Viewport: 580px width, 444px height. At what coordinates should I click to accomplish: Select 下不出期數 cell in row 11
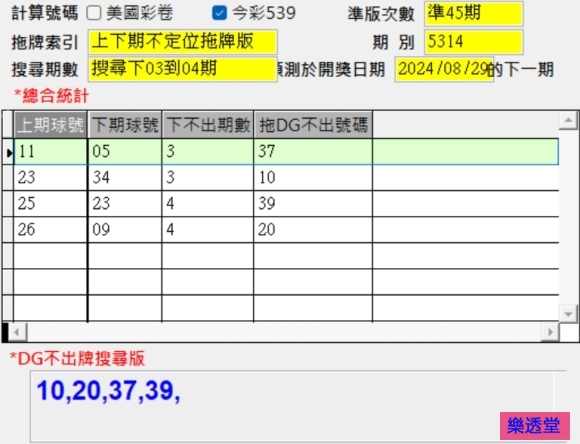(x=208, y=152)
